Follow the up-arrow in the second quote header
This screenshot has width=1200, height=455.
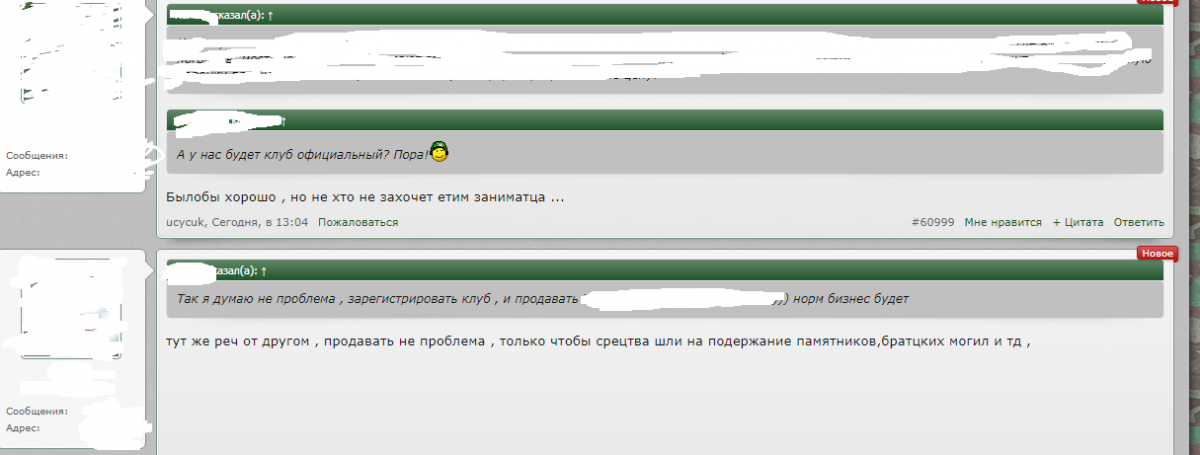[x=285, y=121]
